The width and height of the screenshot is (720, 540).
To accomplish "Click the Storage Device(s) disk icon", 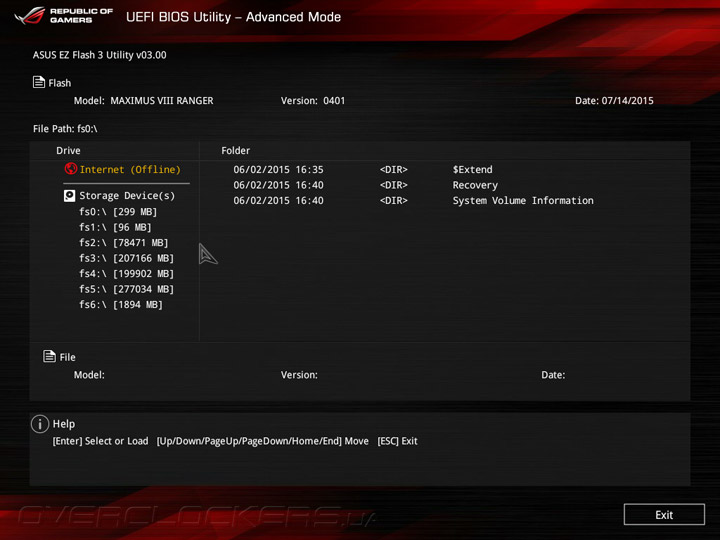I will pos(69,196).
